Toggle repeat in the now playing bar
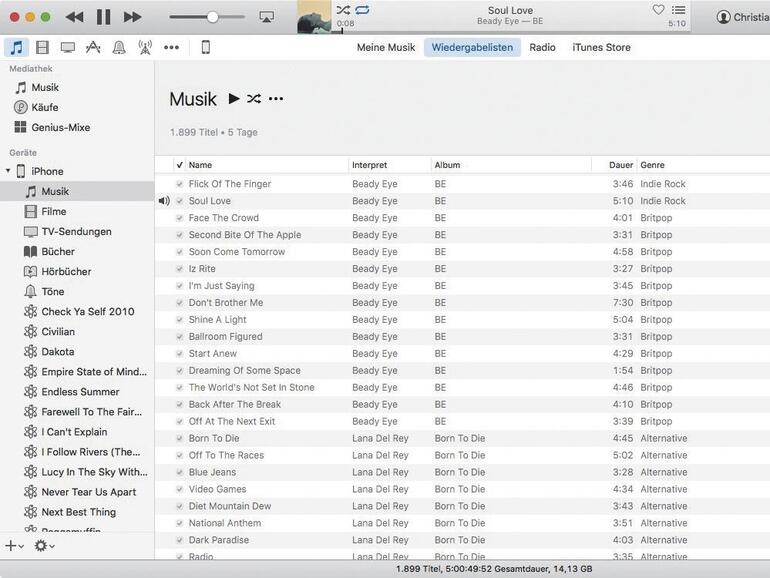770x578 pixels. [x=362, y=10]
